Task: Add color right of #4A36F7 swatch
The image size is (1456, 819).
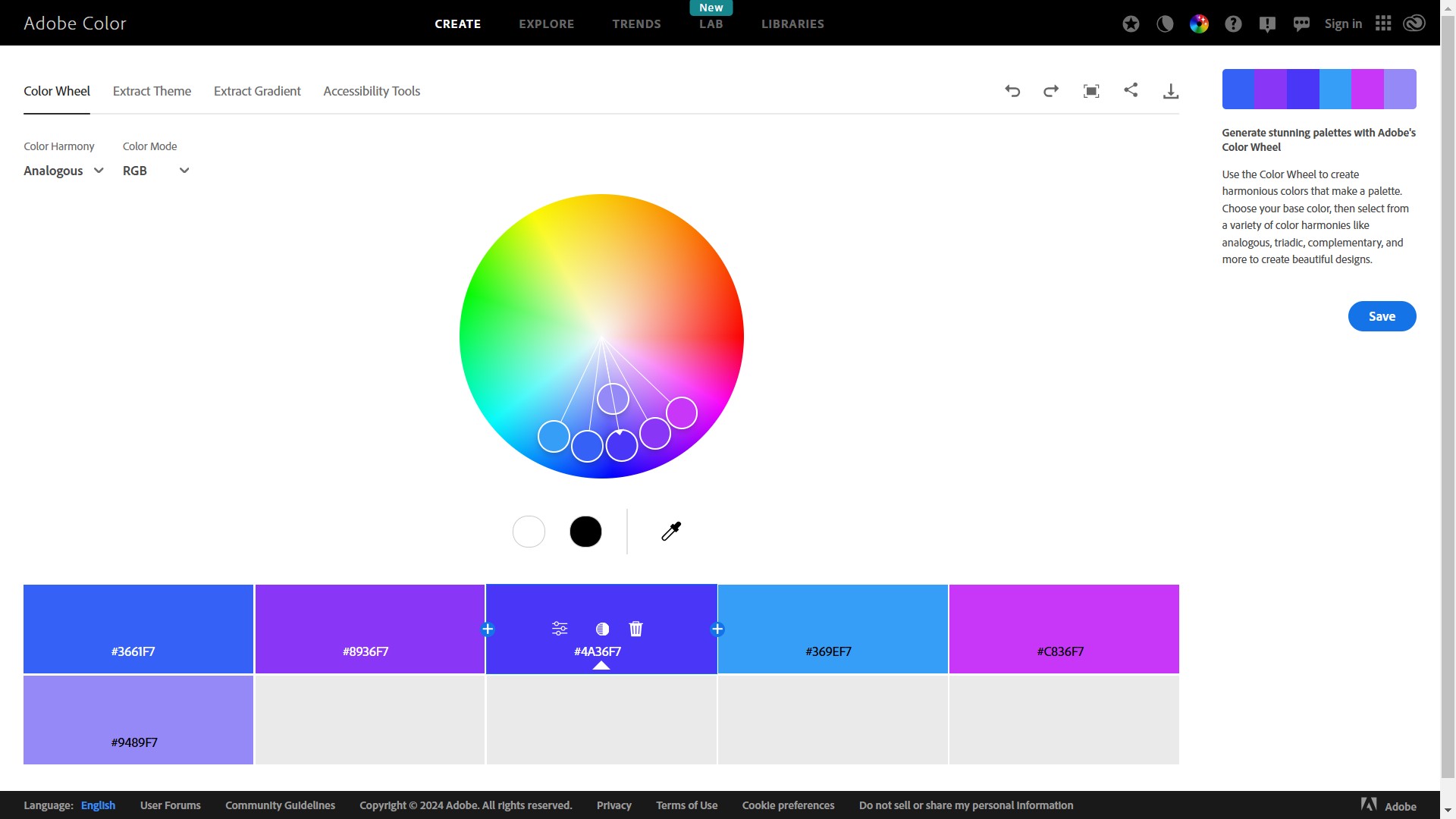Action: (x=717, y=629)
